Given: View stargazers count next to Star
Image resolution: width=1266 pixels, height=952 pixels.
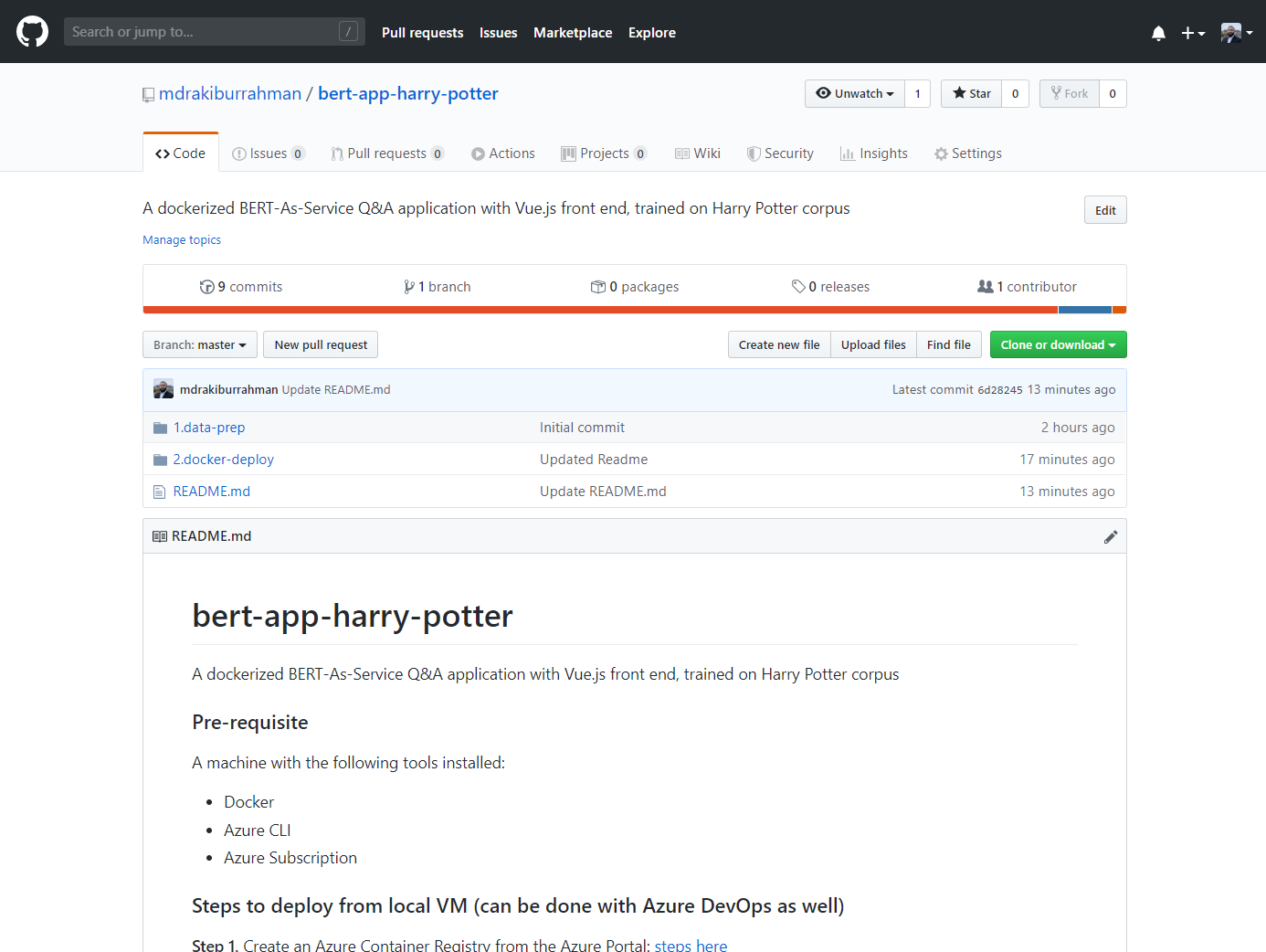Looking at the screenshot, I should click(1015, 93).
